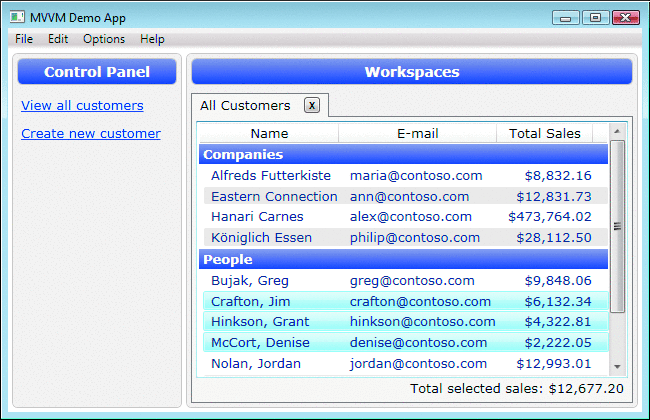Open the Help menu
The image size is (650, 420).
coord(152,39)
